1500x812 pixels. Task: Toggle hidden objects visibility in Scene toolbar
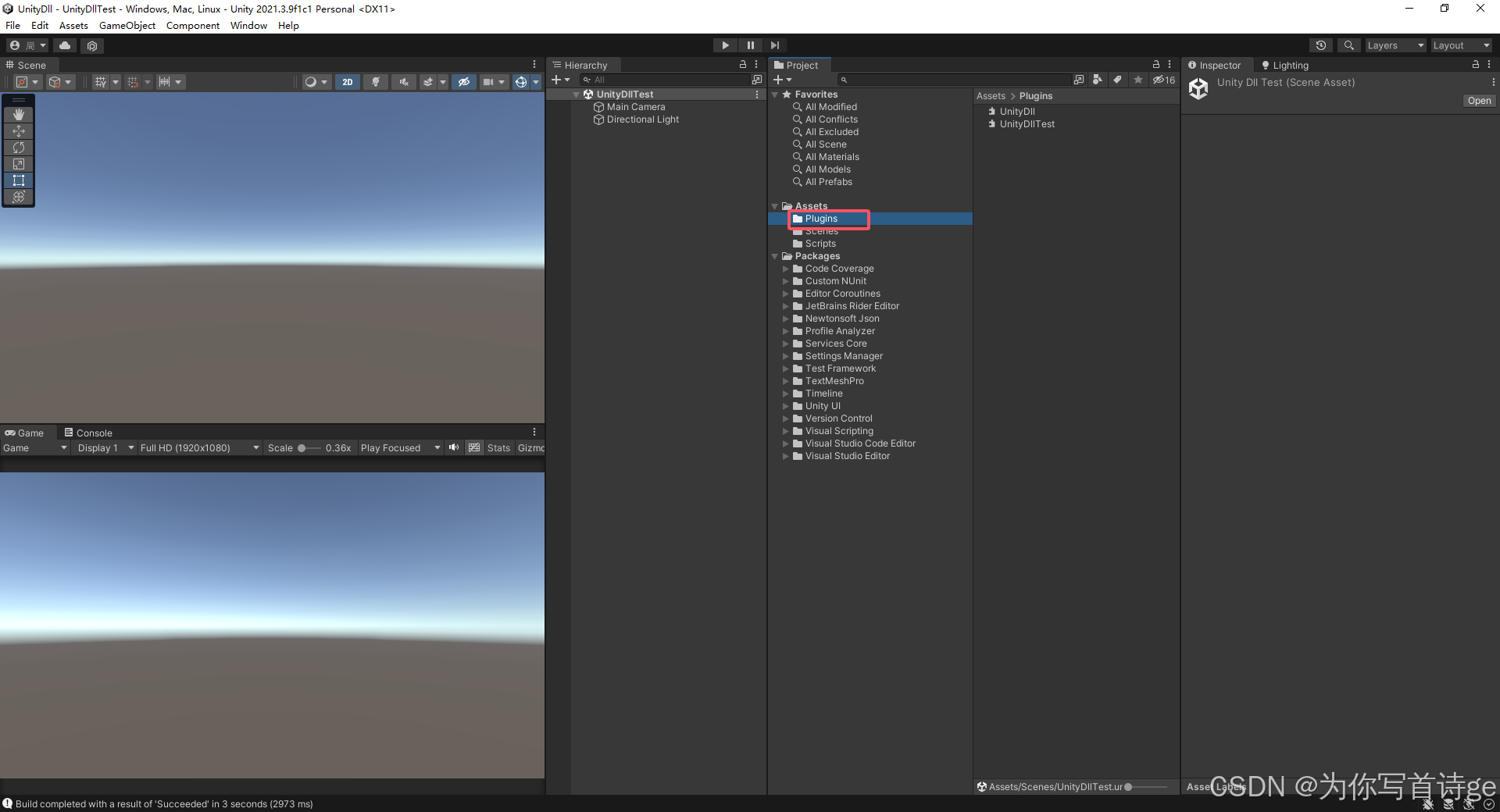463,82
